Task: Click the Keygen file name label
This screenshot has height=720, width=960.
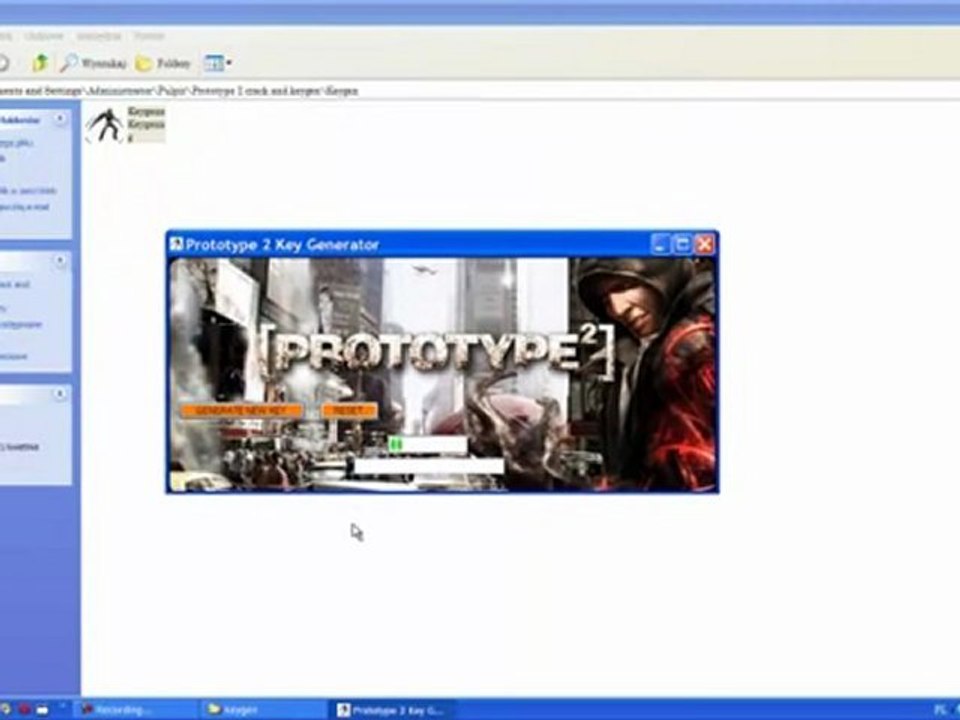Action: [x=146, y=124]
